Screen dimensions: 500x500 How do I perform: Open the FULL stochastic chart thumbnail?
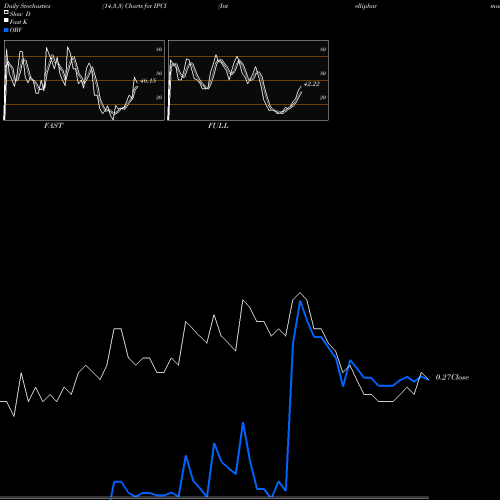[x=248, y=80]
